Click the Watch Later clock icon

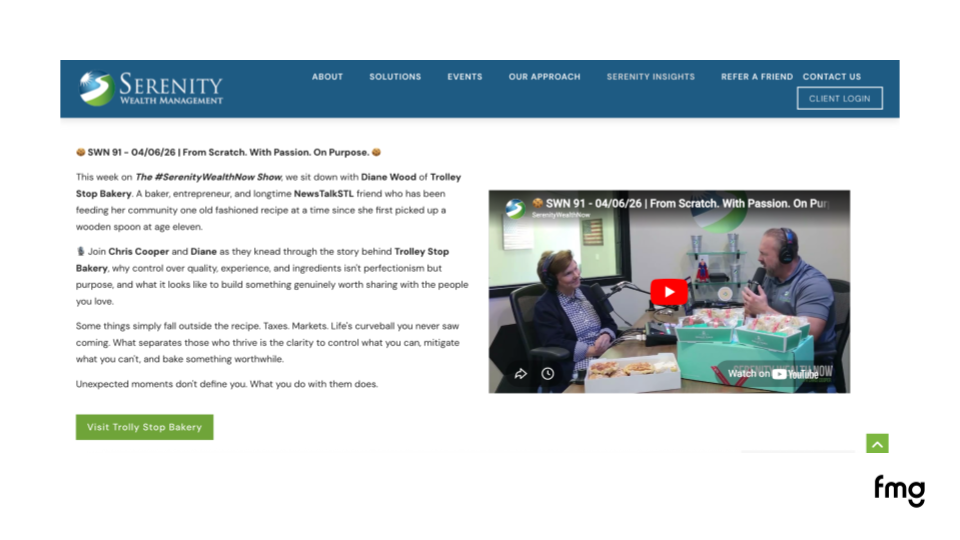547,373
